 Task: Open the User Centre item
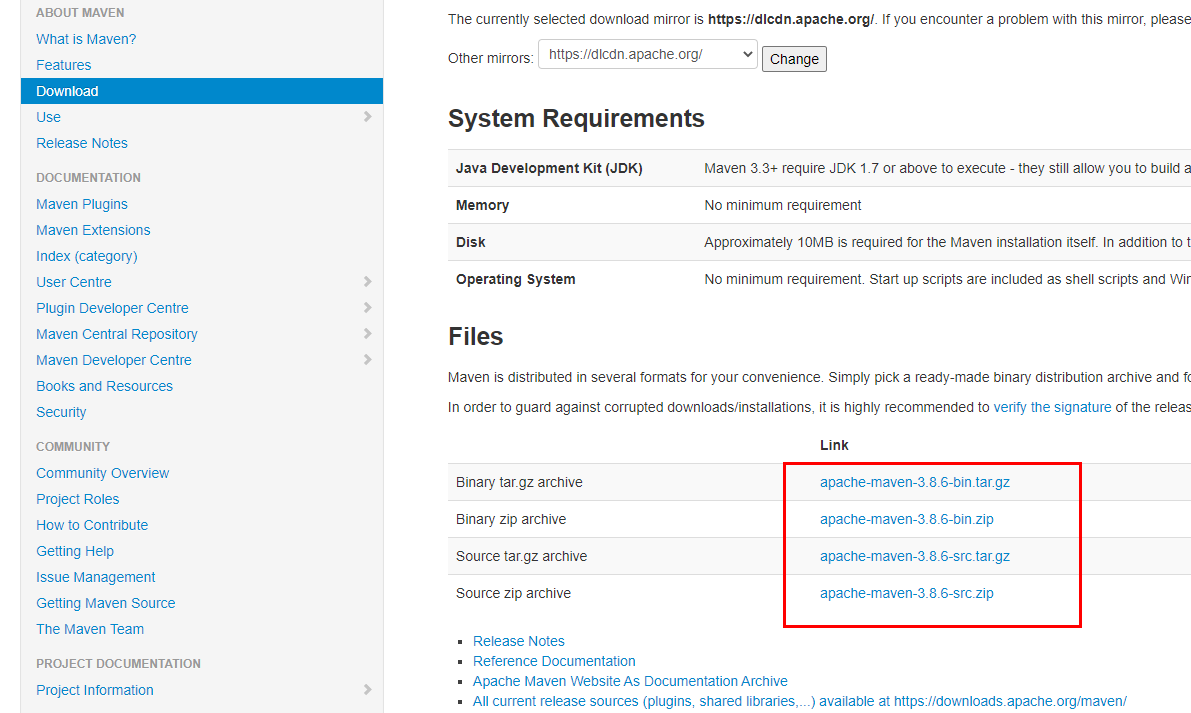click(74, 282)
